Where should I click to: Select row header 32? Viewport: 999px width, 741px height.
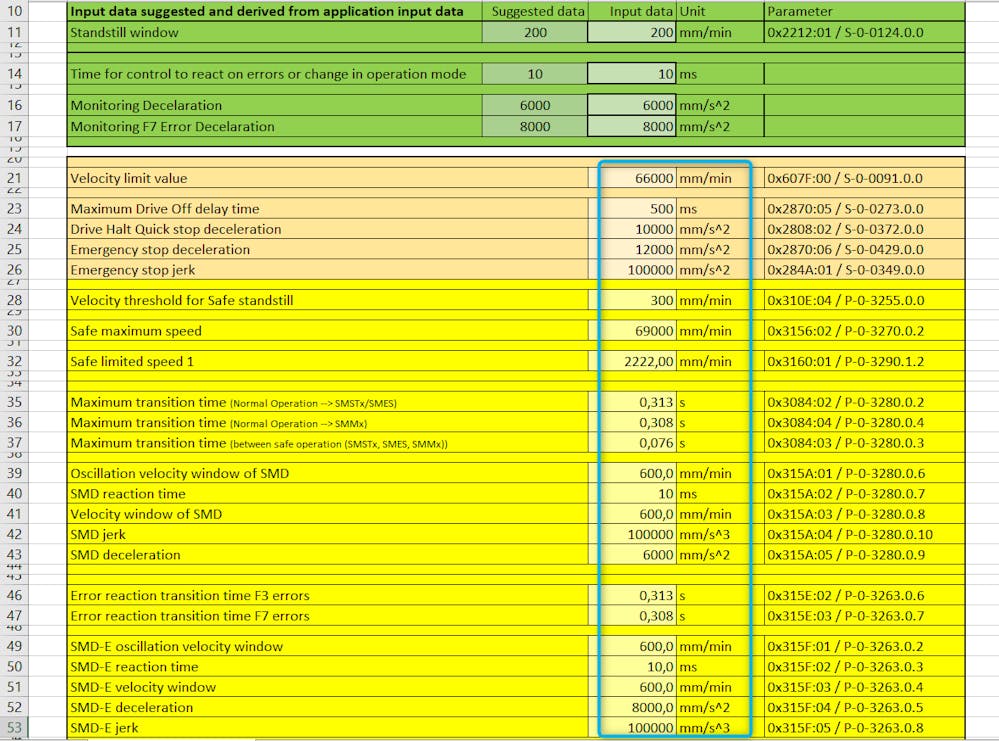point(14,361)
